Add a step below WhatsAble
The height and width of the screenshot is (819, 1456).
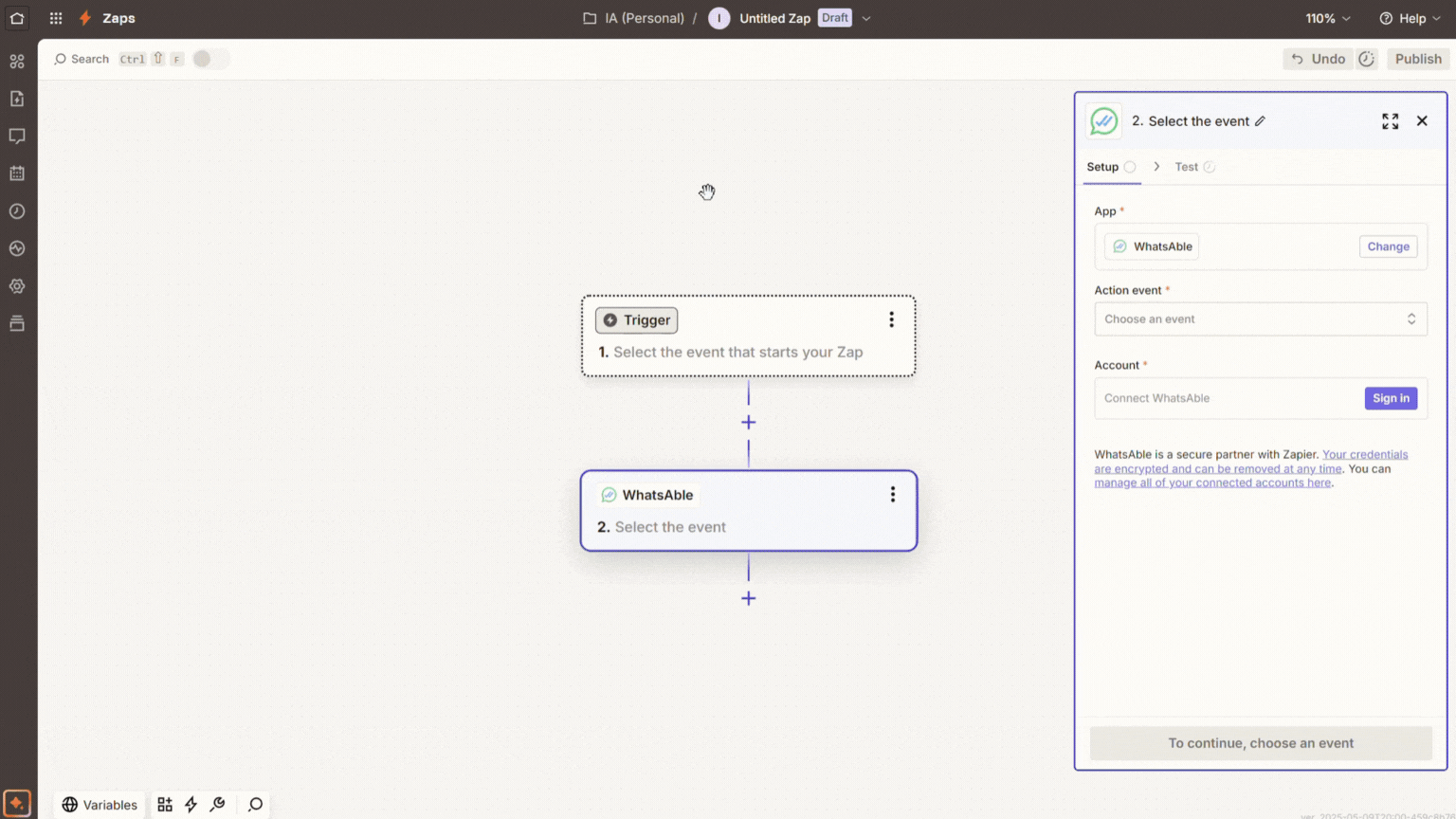749,598
